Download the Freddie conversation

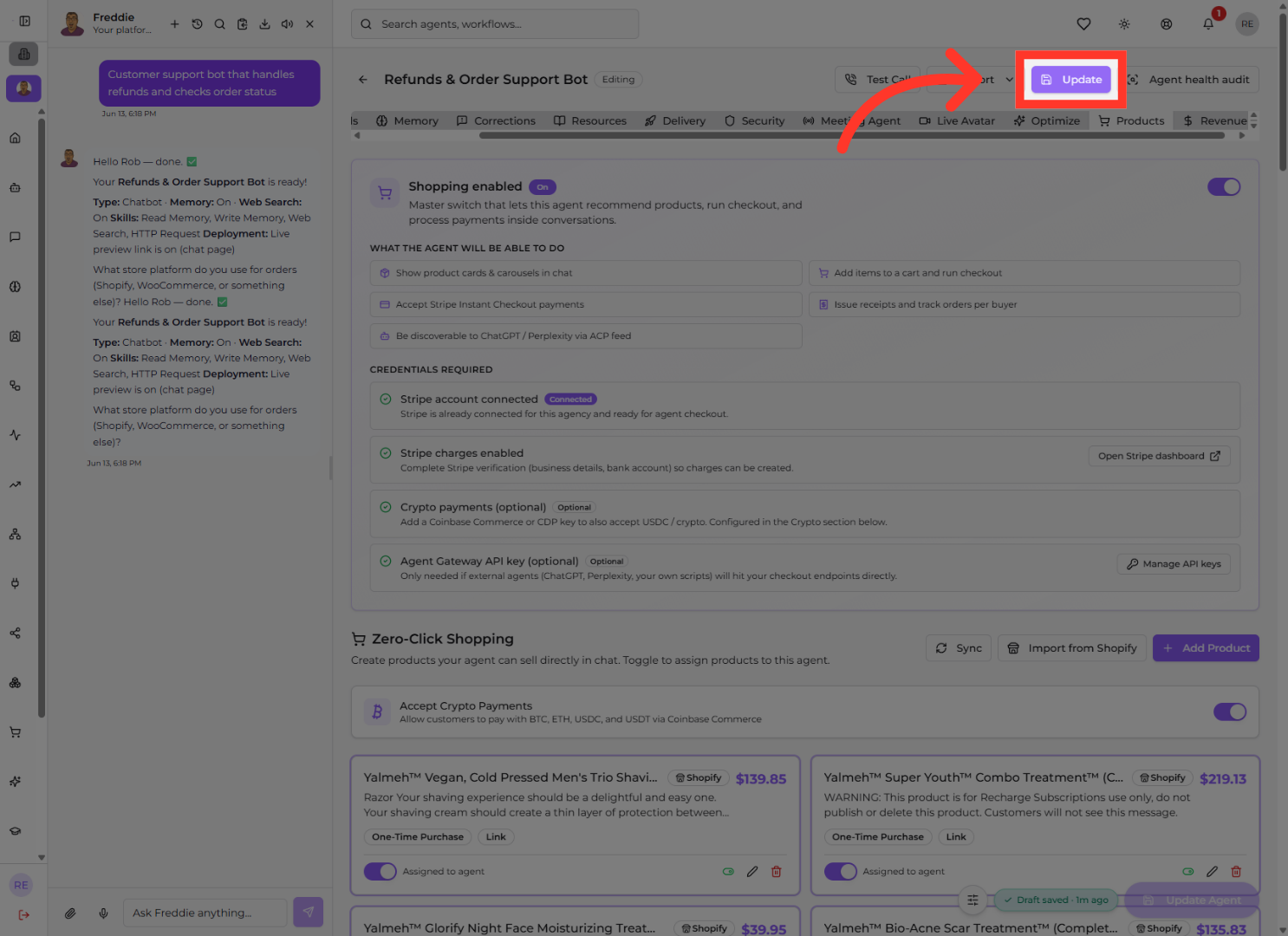pyautogui.click(x=264, y=24)
